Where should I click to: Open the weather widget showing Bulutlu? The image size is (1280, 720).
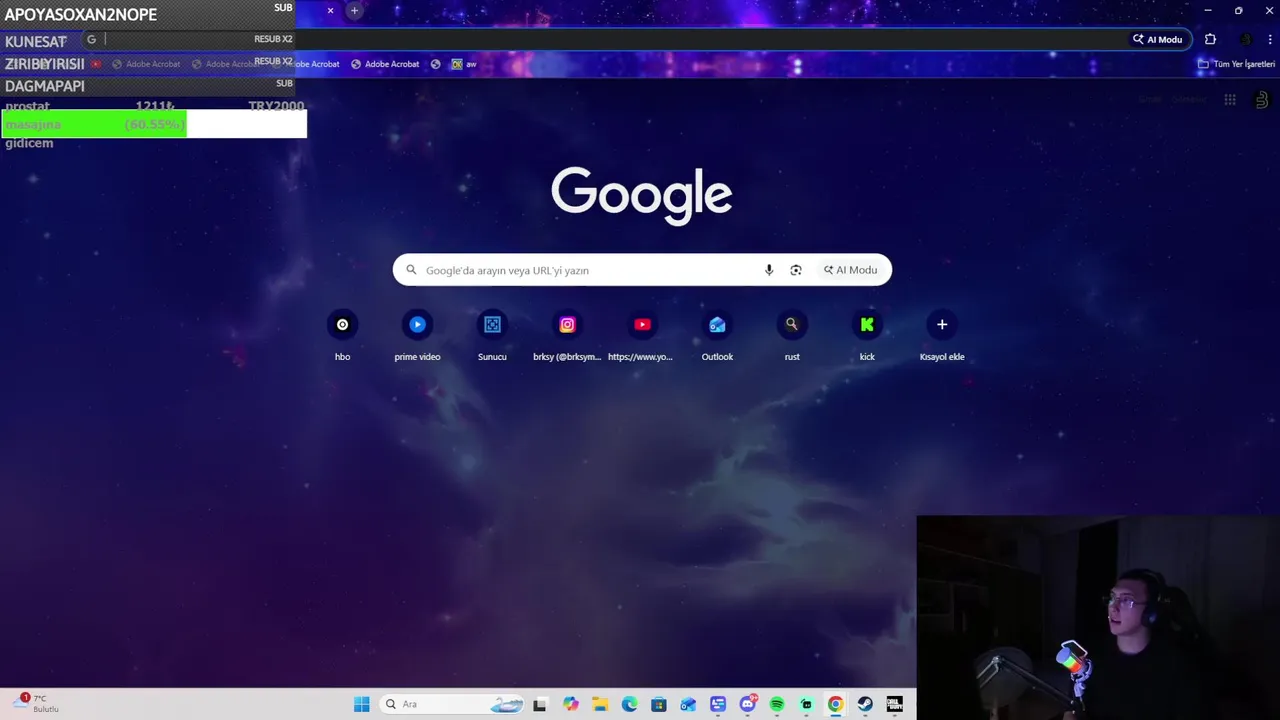[38, 703]
